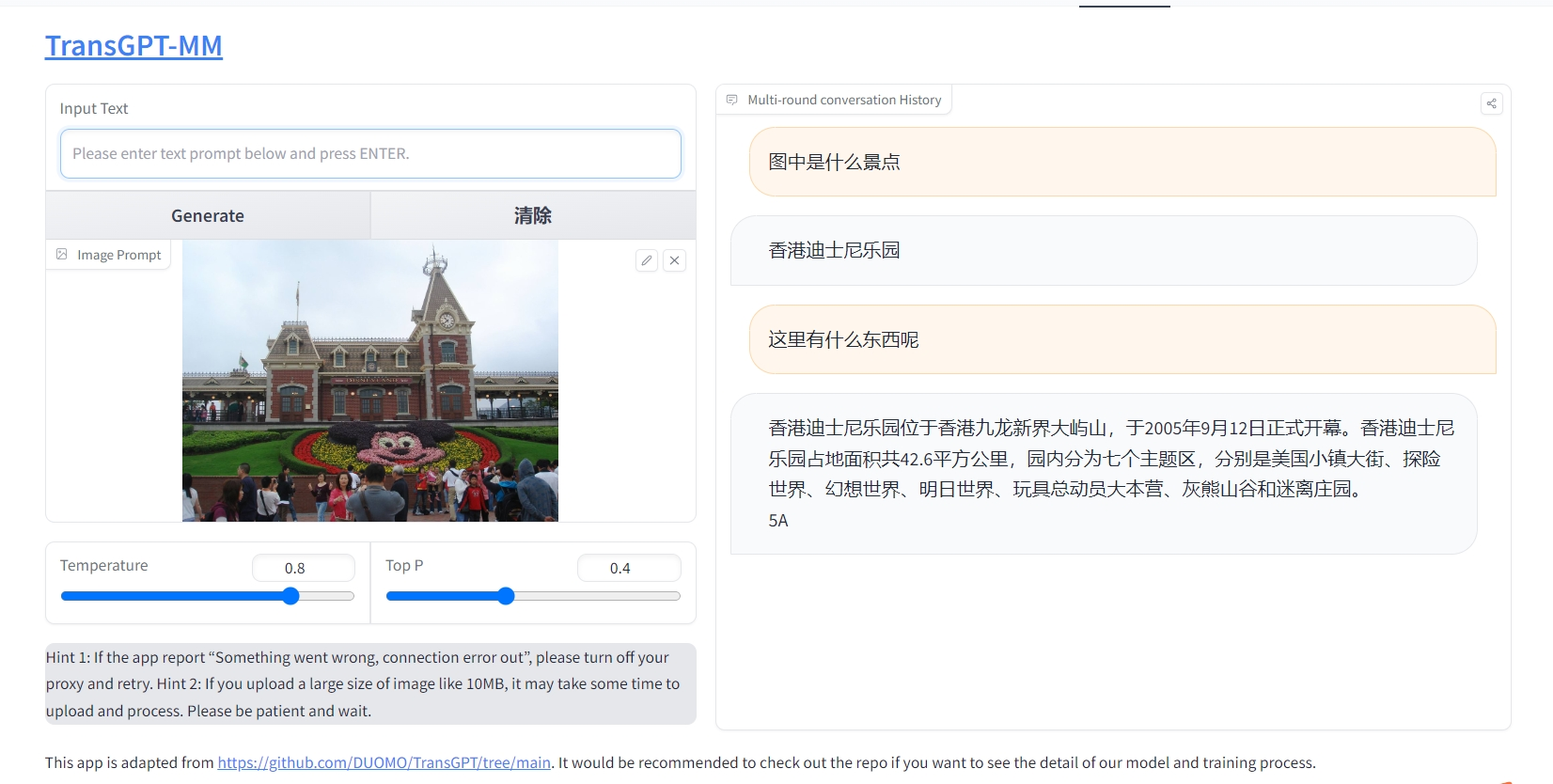The image size is (1553, 784).
Task: Click the "Temperature" label text
Action: 104,565
